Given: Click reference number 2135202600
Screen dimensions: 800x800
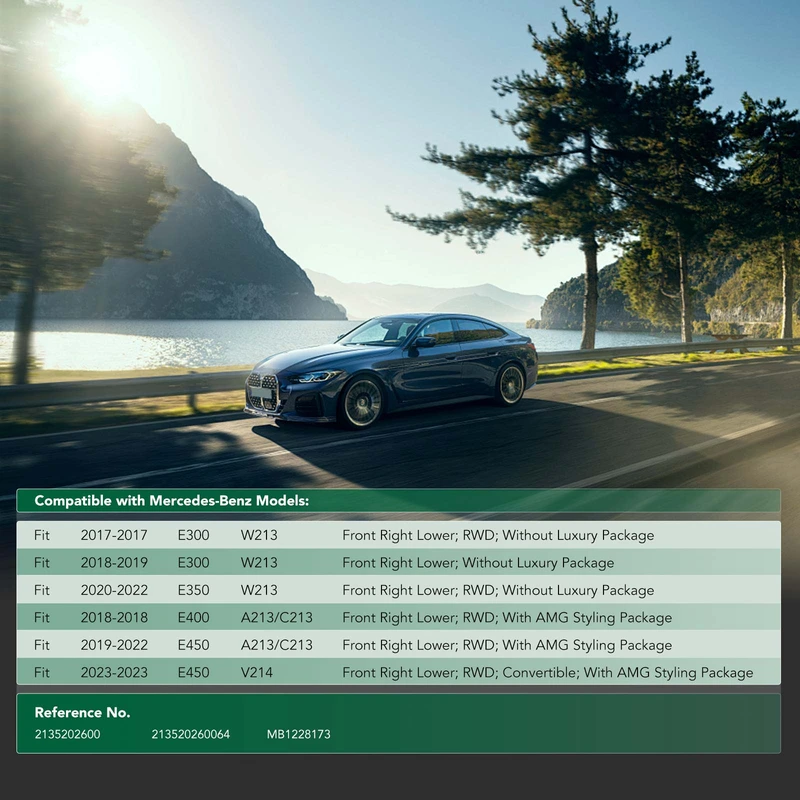Looking at the screenshot, I should coord(67,735).
